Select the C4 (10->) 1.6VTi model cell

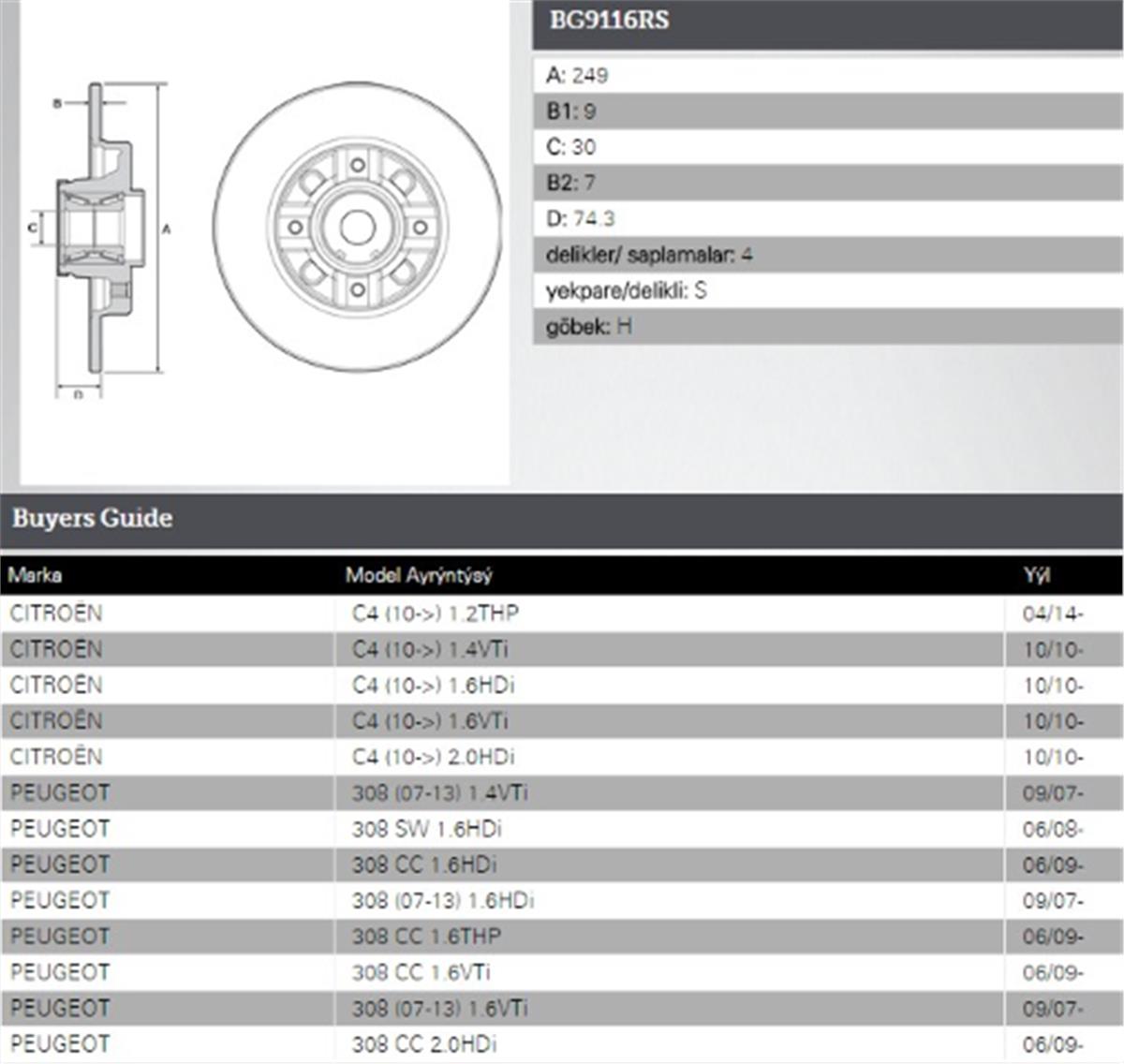(670, 721)
